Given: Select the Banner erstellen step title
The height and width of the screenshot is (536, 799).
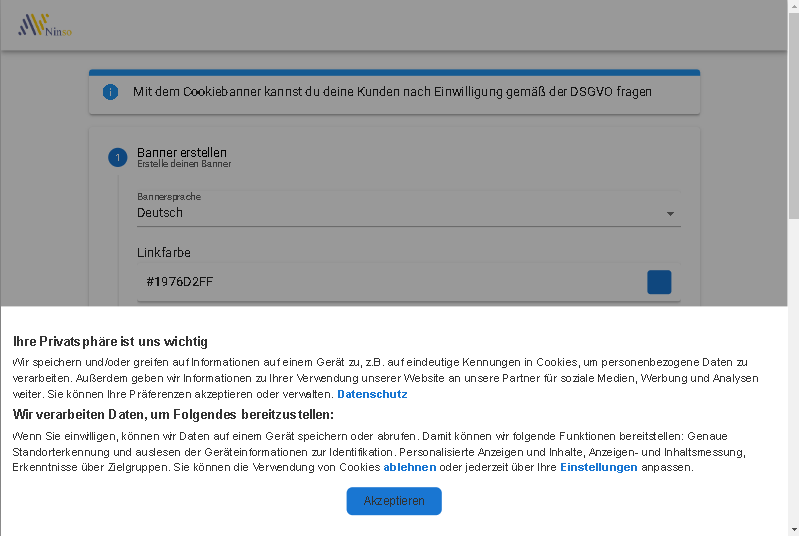Looking at the screenshot, I should [x=182, y=153].
